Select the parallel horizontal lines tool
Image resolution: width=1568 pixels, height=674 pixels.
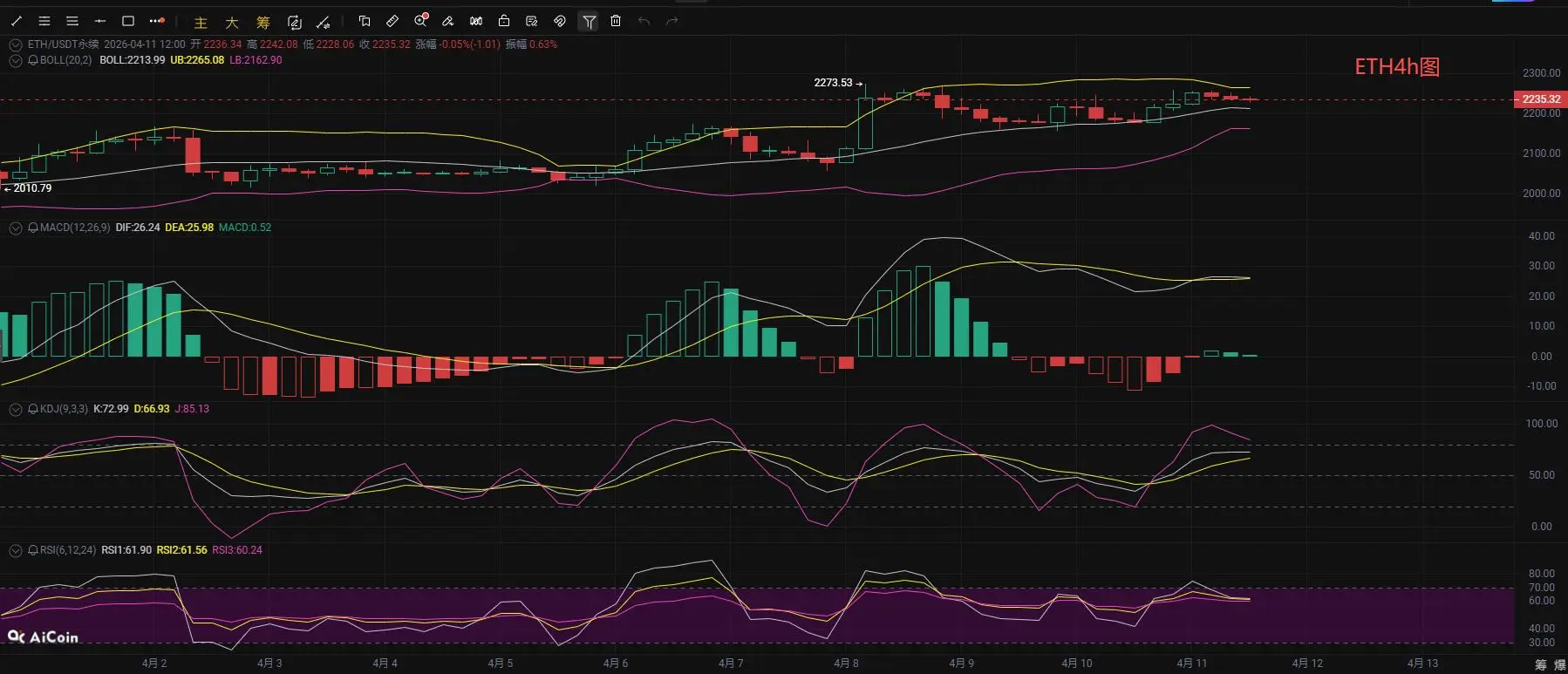point(72,21)
